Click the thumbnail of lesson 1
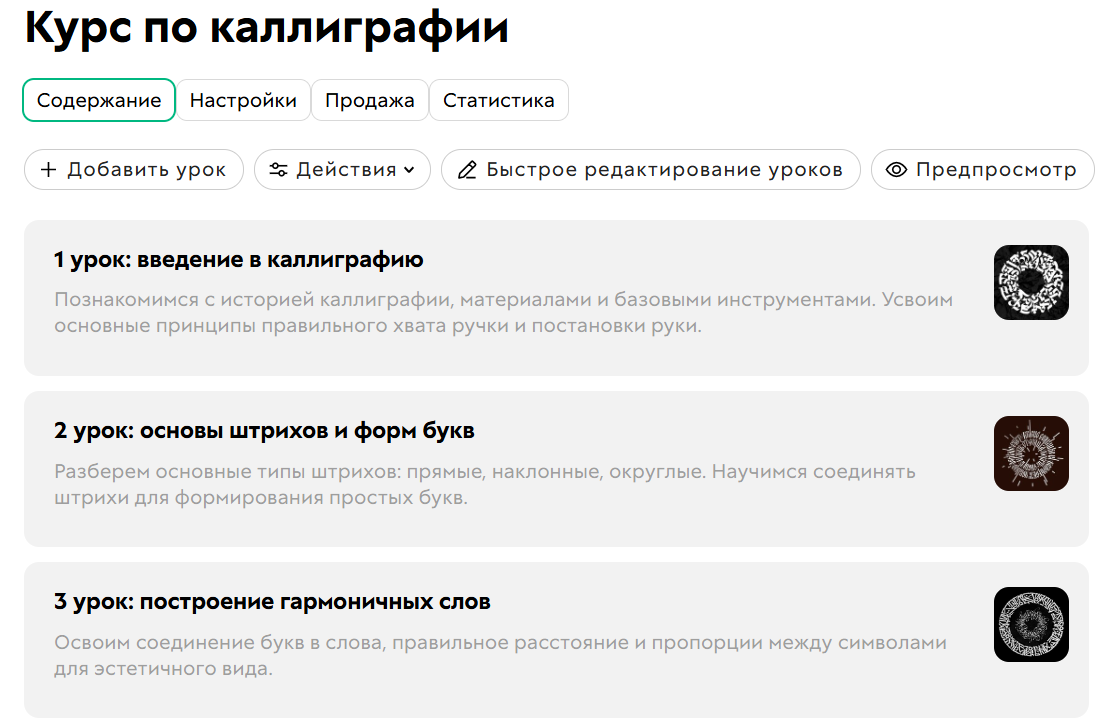The image size is (1114, 727). click(1031, 283)
